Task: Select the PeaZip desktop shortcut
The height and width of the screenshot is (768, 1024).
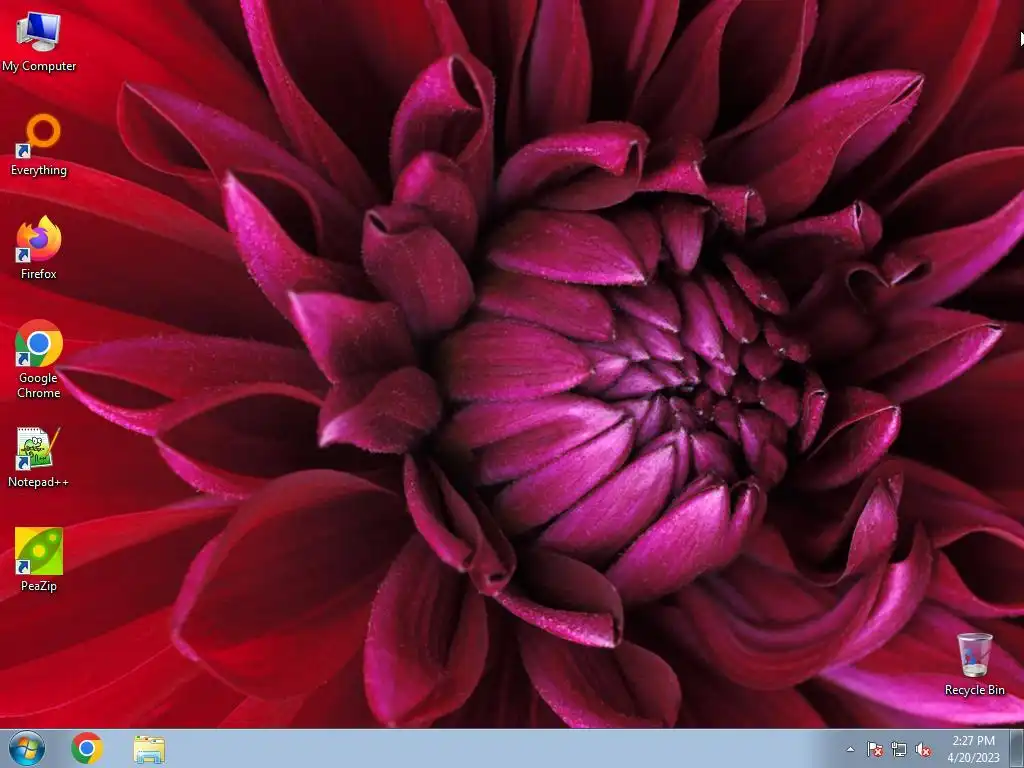Action: tap(39, 560)
